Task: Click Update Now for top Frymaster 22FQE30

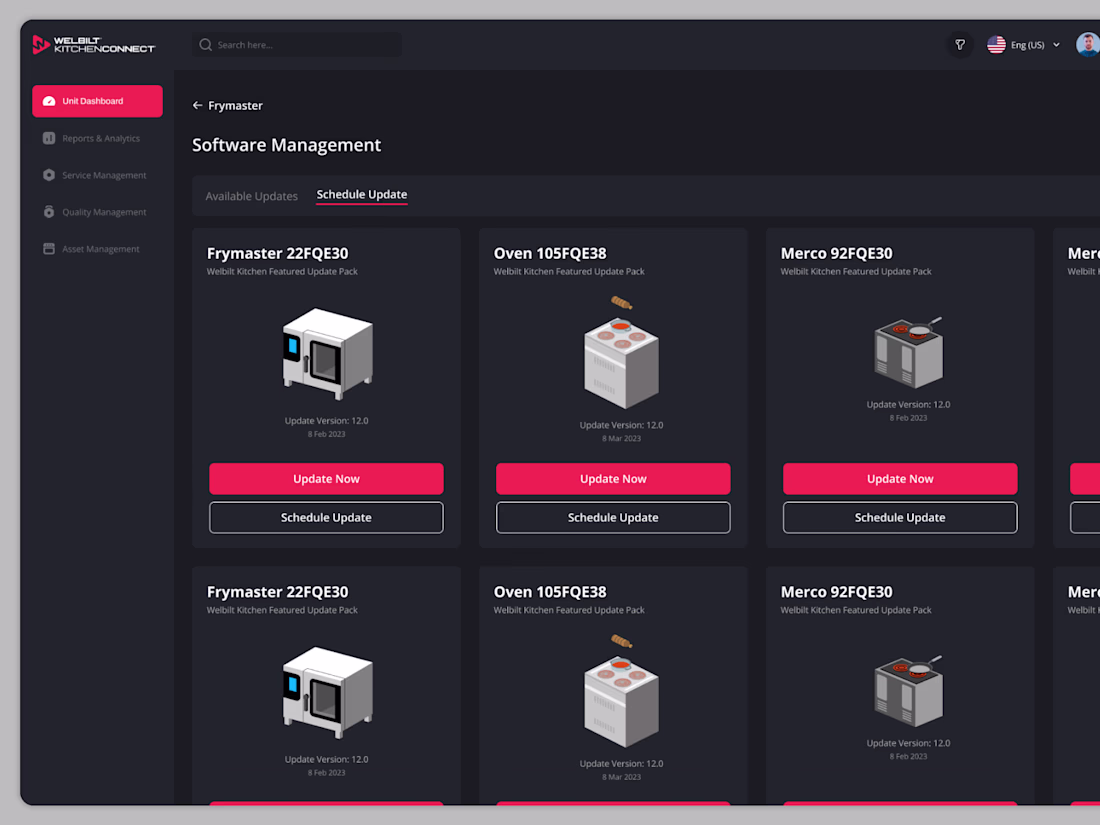Action: tap(326, 478)
